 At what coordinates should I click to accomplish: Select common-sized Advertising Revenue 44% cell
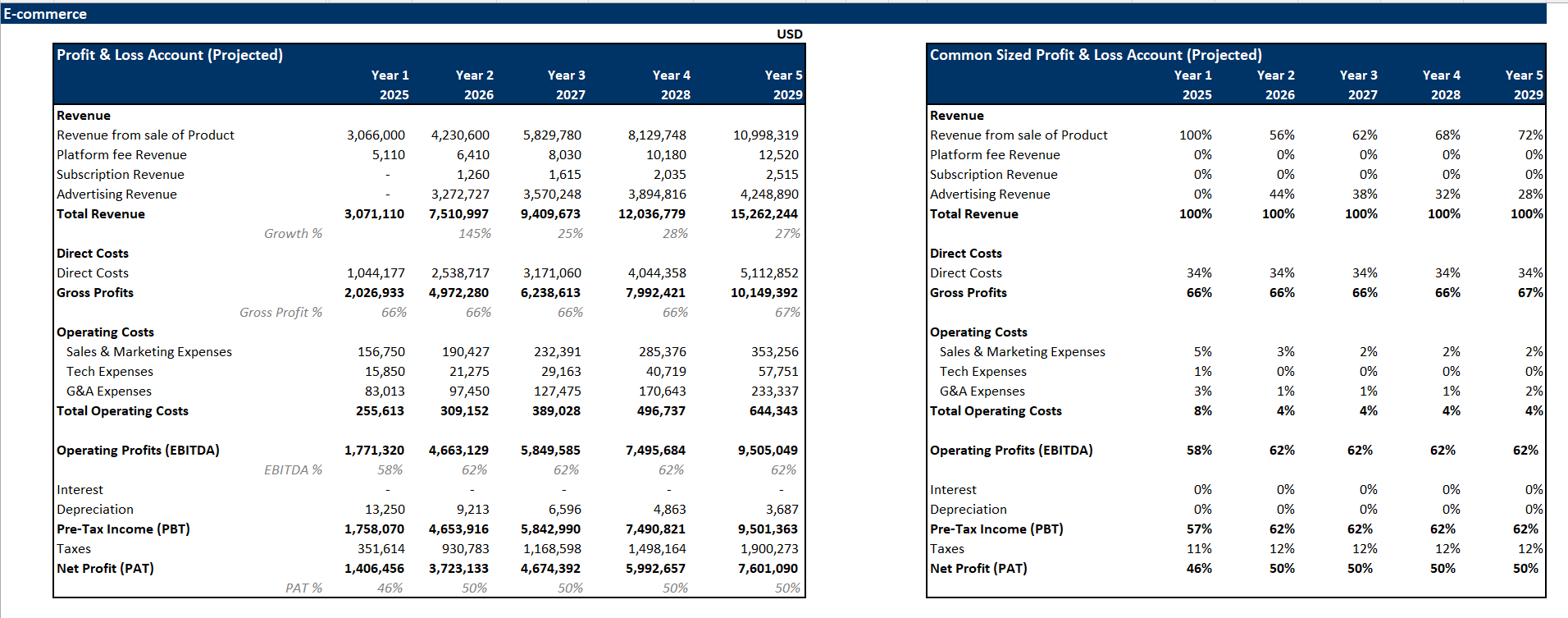(1281, 195)
